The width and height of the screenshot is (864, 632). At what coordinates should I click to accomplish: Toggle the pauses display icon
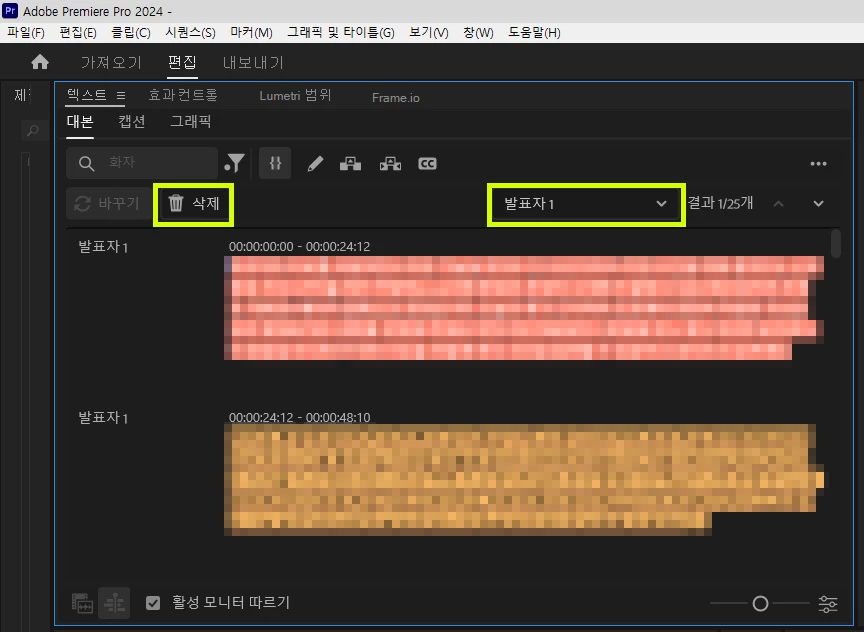pyautogui.click(x=275, y=163)
